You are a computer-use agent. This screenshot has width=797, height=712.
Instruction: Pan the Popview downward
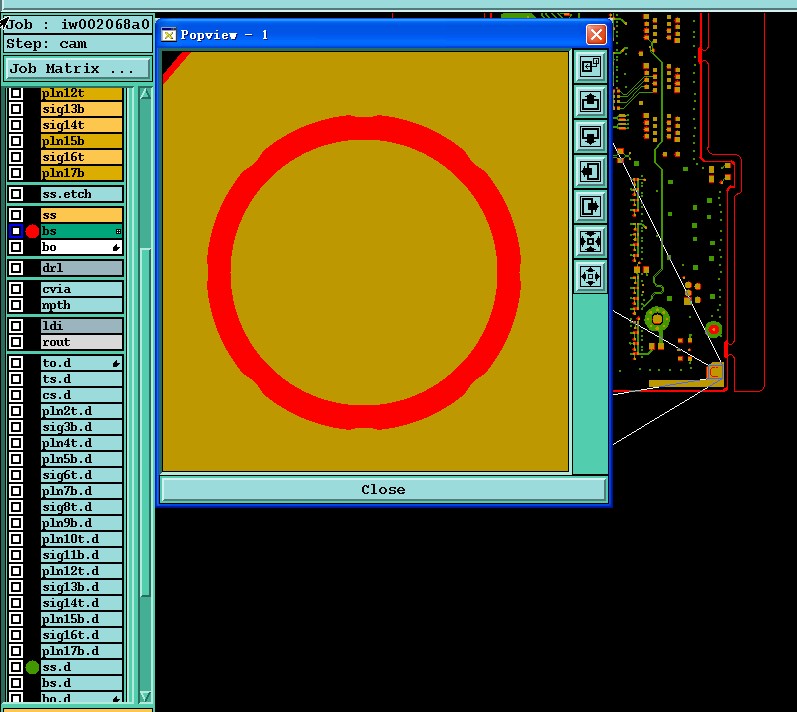click(590, 137)
